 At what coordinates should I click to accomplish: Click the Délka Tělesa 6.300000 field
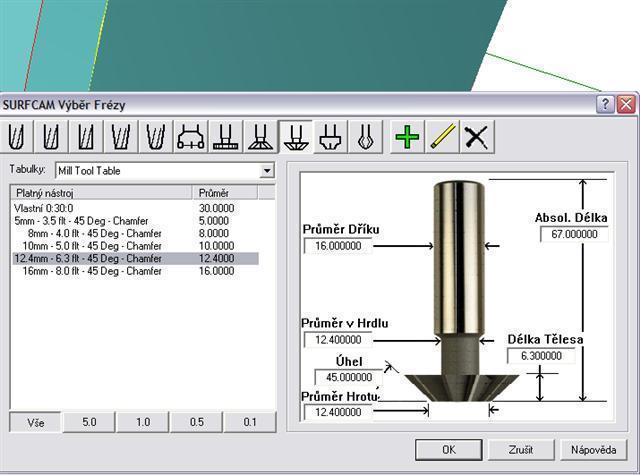(x=541, y=356)
